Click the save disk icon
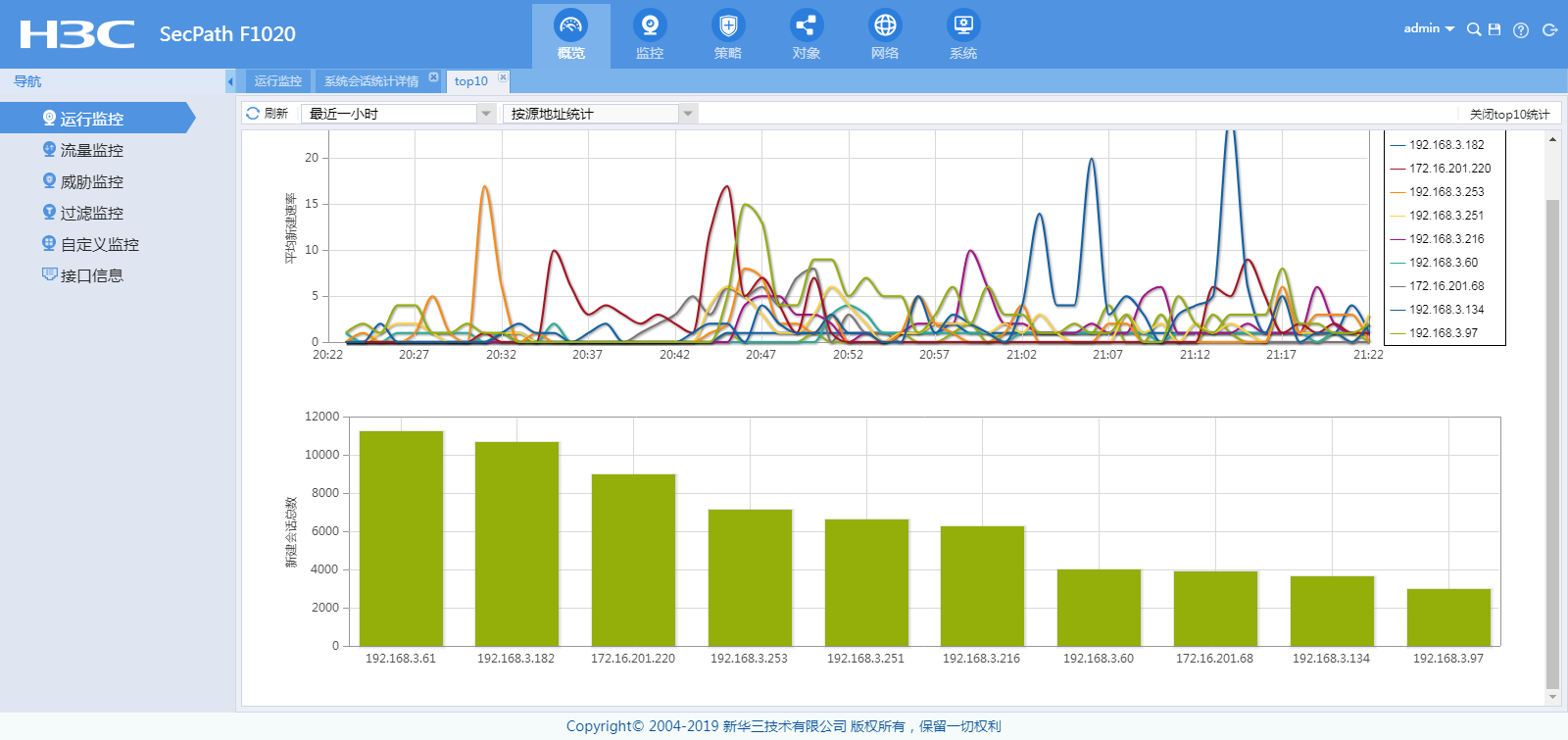Image resolution: width=1568 pixels, height=740 pixels. 1494,29
